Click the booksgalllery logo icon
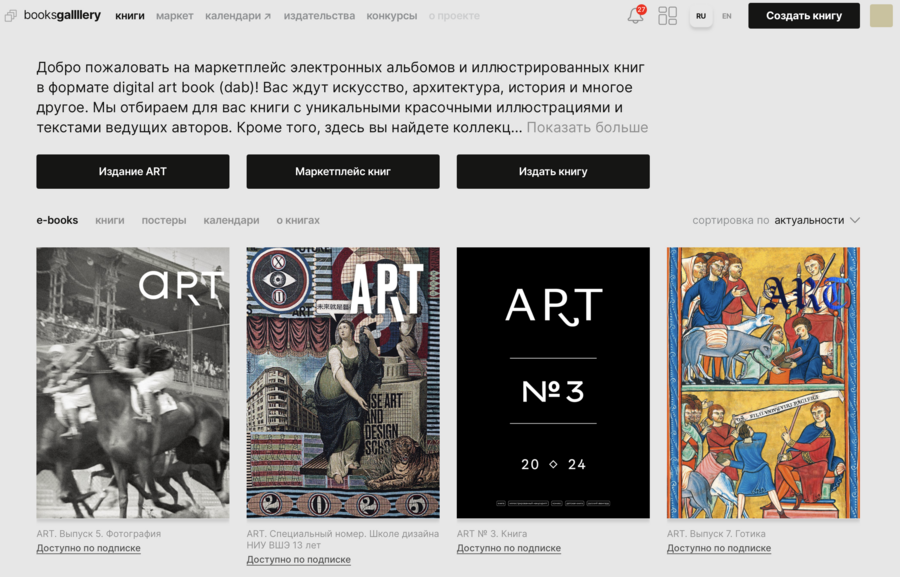 click(10, 16)
